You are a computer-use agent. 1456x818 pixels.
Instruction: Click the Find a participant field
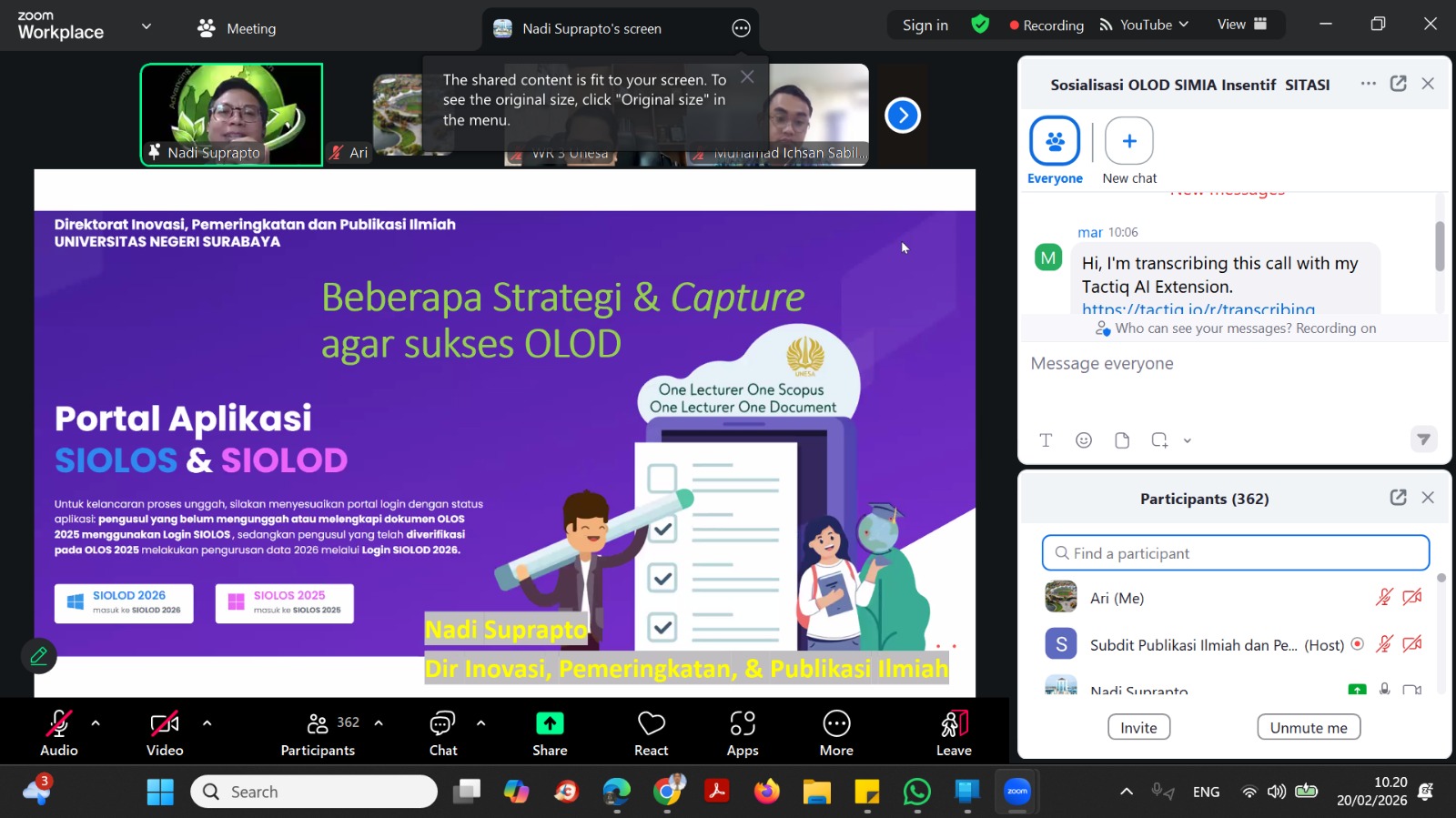pyautogui.click(x=1235, y=553)
